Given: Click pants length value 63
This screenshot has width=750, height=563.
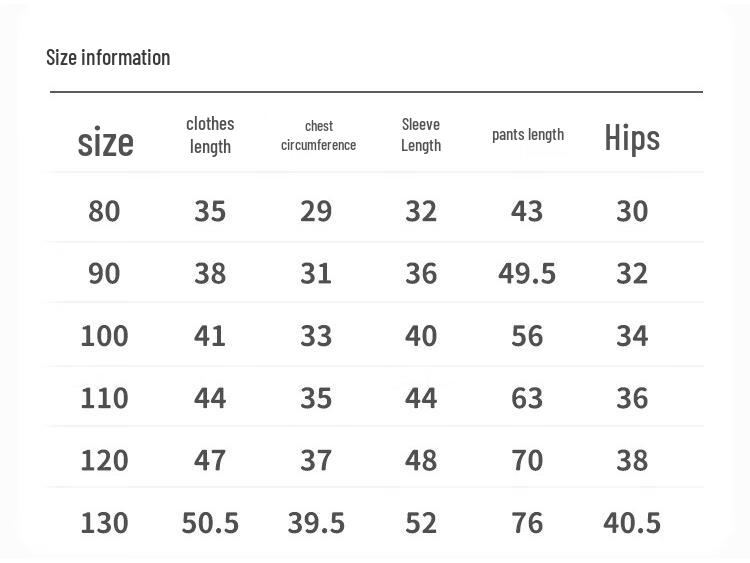Looking at the screenshot, I should coord(527,398).
